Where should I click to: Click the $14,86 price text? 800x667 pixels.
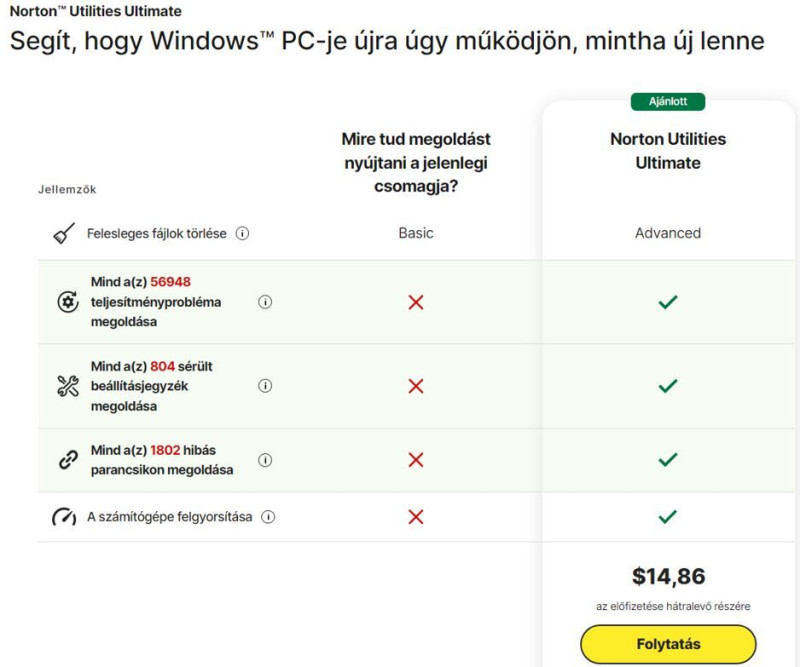(668, 576)
